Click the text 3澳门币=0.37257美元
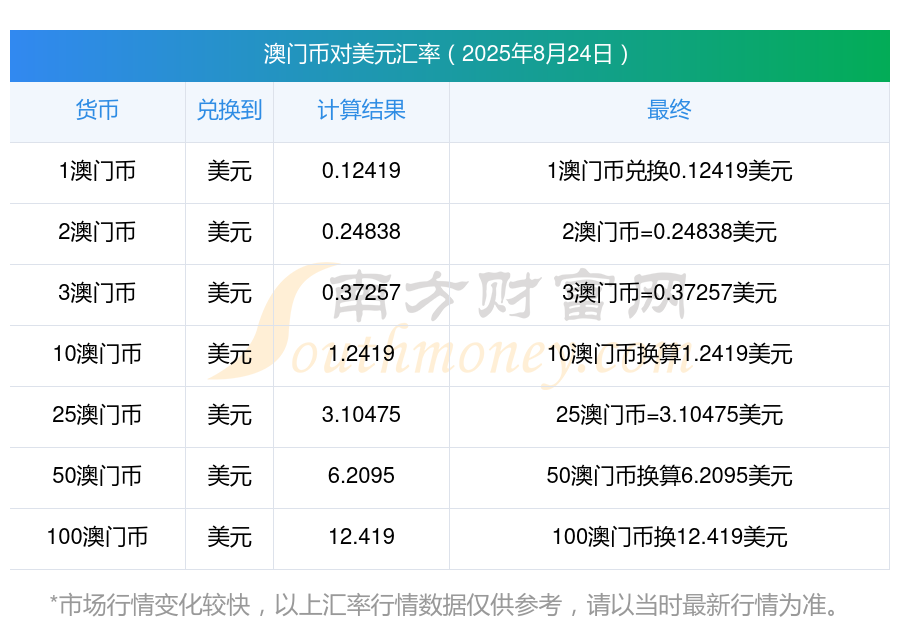 pos(669,293)
